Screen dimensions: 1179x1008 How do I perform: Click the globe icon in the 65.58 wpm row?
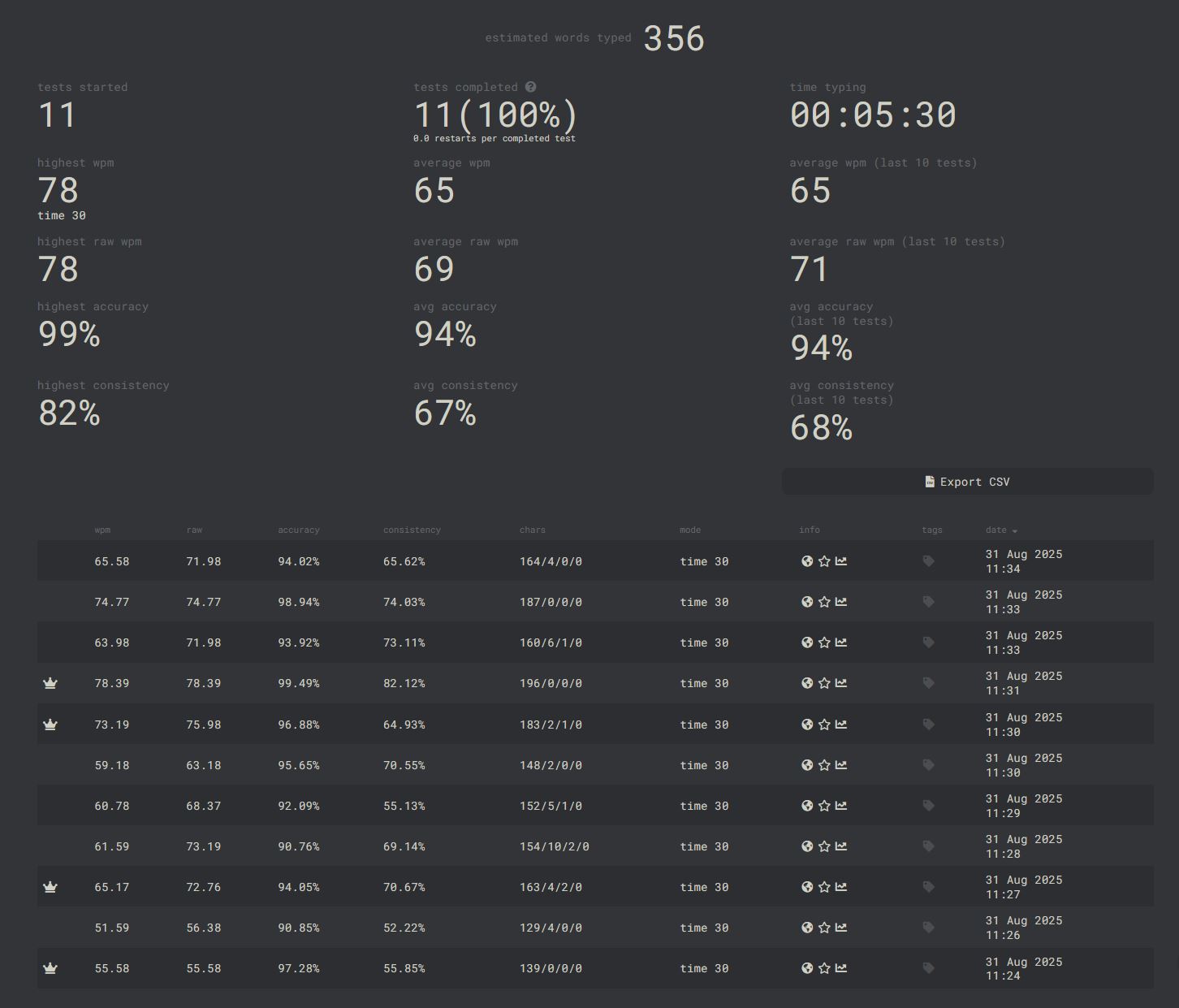[807, 561]
